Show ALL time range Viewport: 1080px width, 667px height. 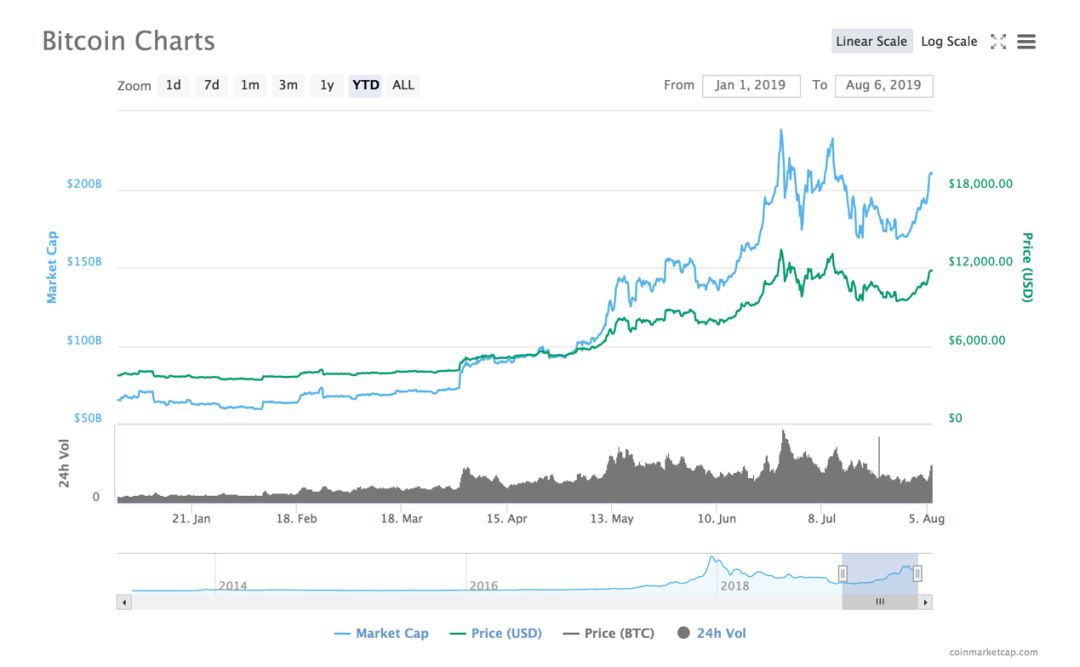coord(403,85)
